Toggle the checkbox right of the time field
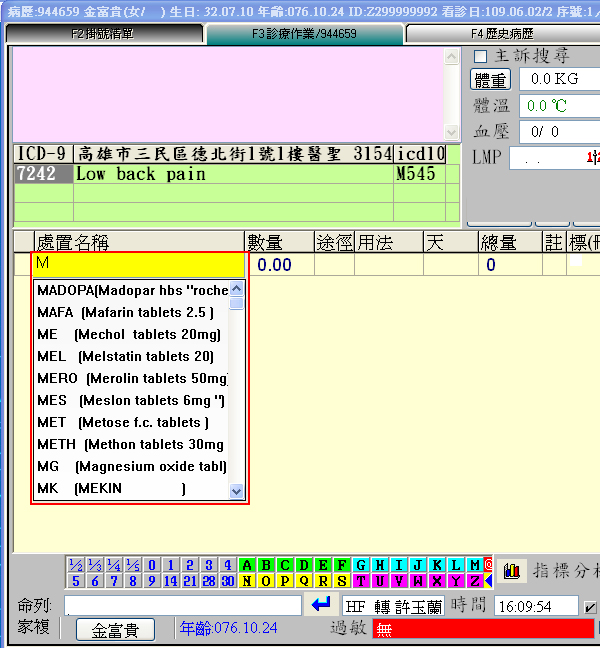The width and height of the screenshot is (600, 648). [591, 606]
